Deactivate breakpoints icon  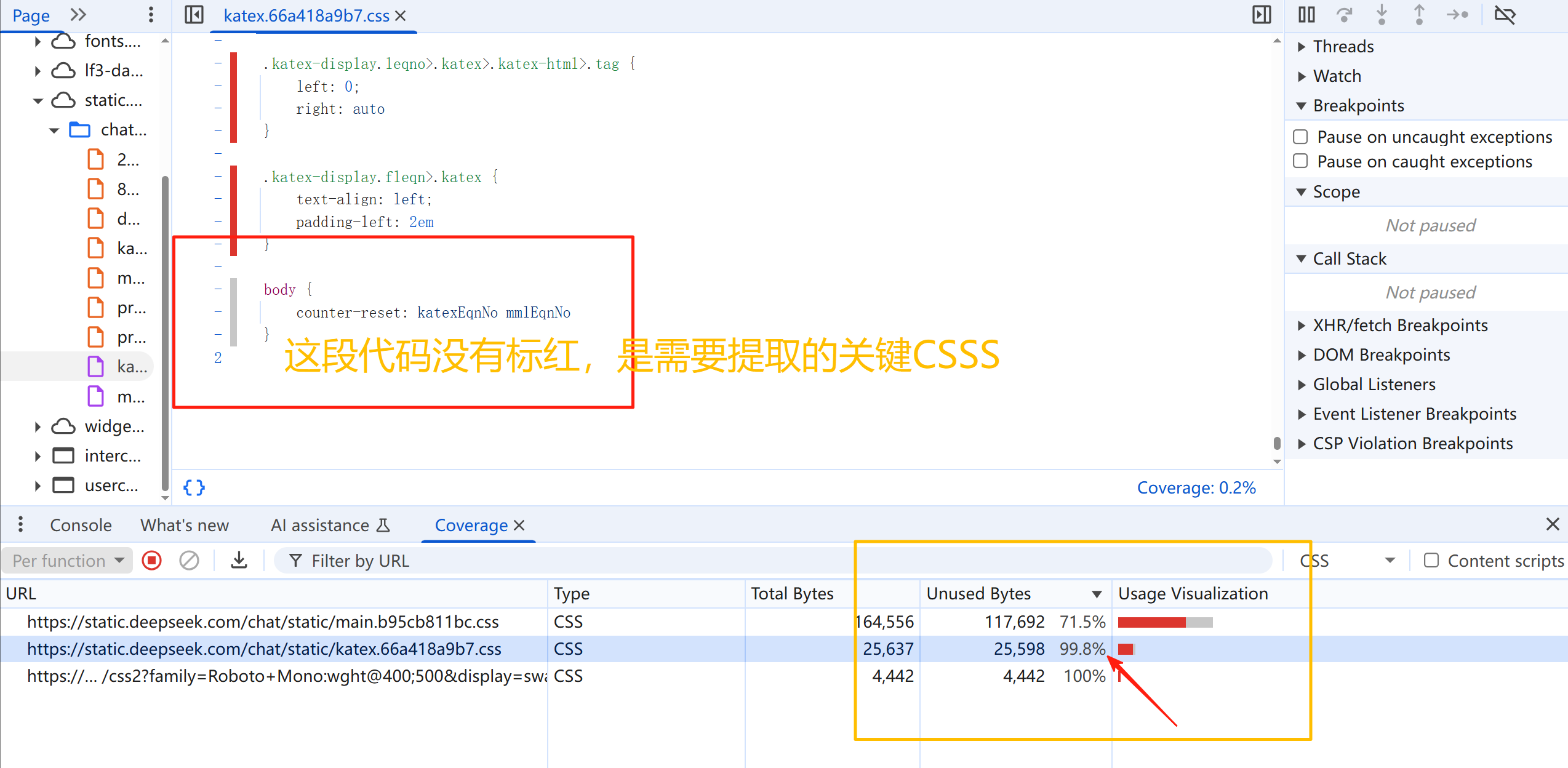pos(1505,15)
